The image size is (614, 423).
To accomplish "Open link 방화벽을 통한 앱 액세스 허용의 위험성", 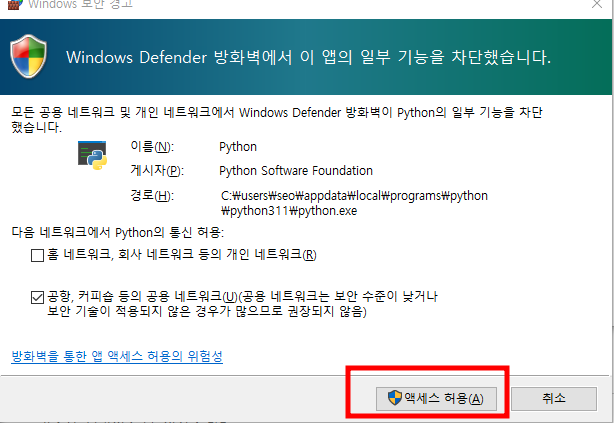I will tap(117, 356).
